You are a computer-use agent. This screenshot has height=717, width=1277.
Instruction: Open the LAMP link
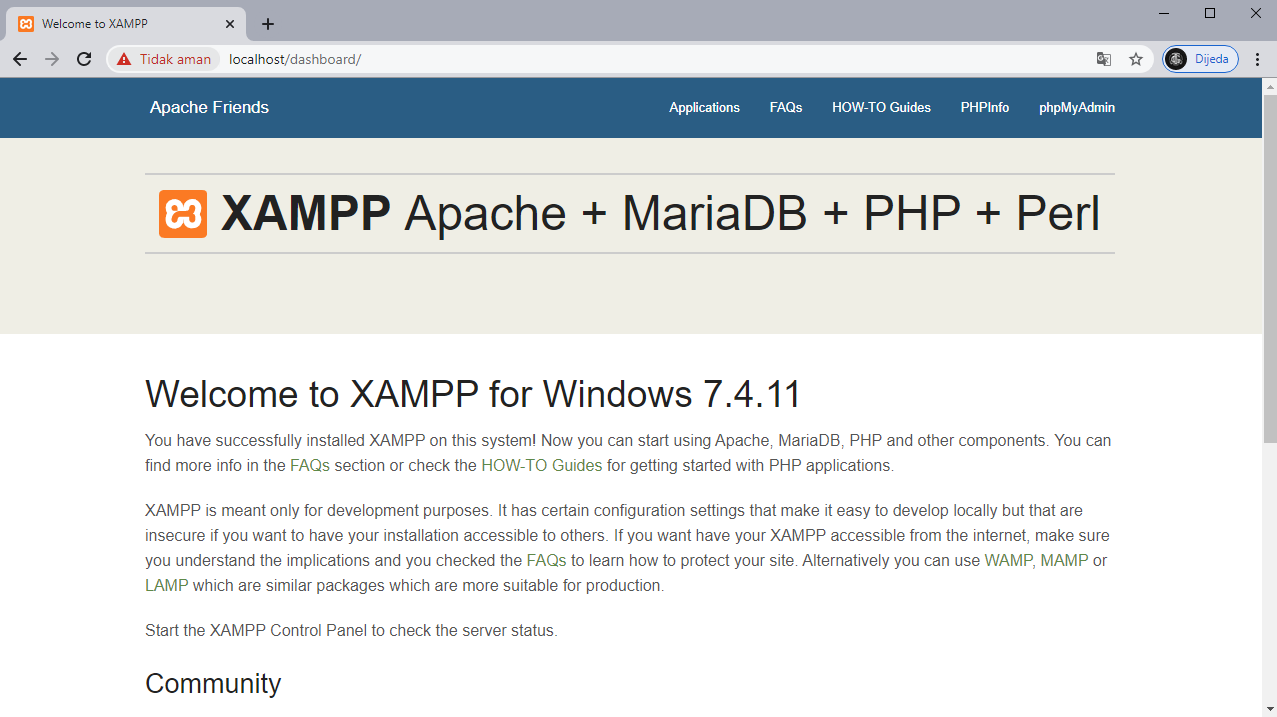coord(166,586)
